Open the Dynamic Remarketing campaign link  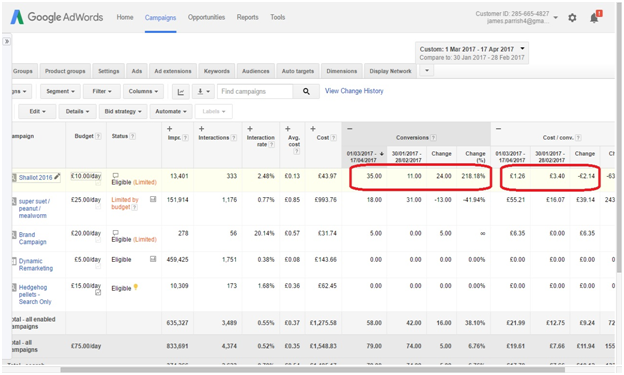[x=36, y=264]
